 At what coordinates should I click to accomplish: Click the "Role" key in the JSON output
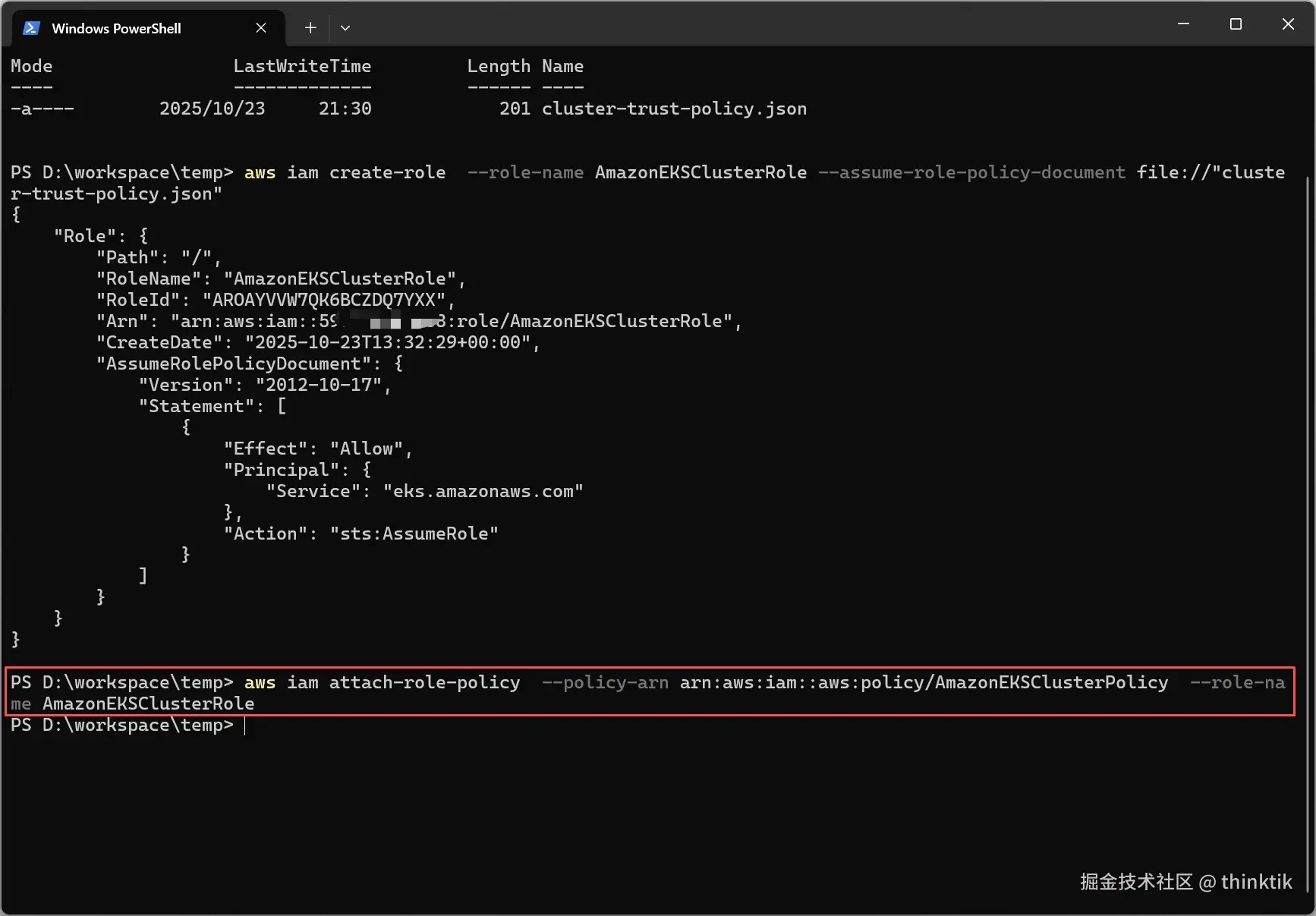(84, 236)
